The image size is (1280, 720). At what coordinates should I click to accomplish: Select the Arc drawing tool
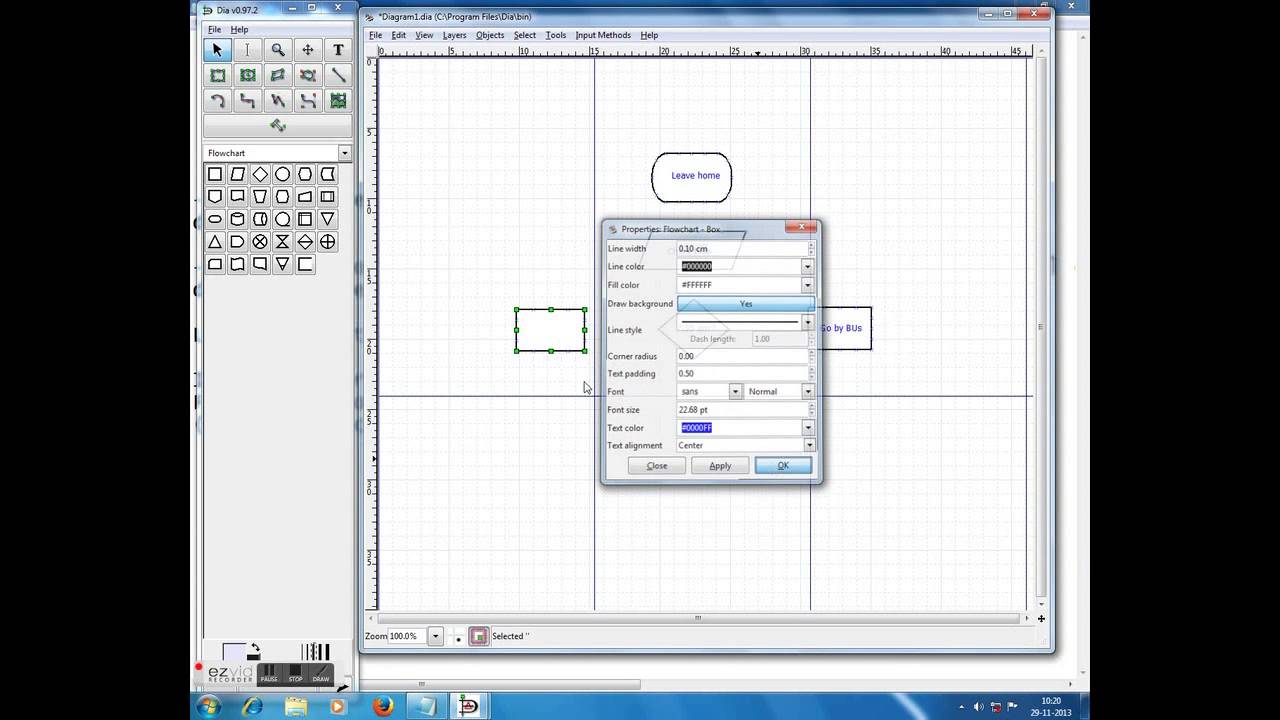pyautogui.click(x=217, y=101)
